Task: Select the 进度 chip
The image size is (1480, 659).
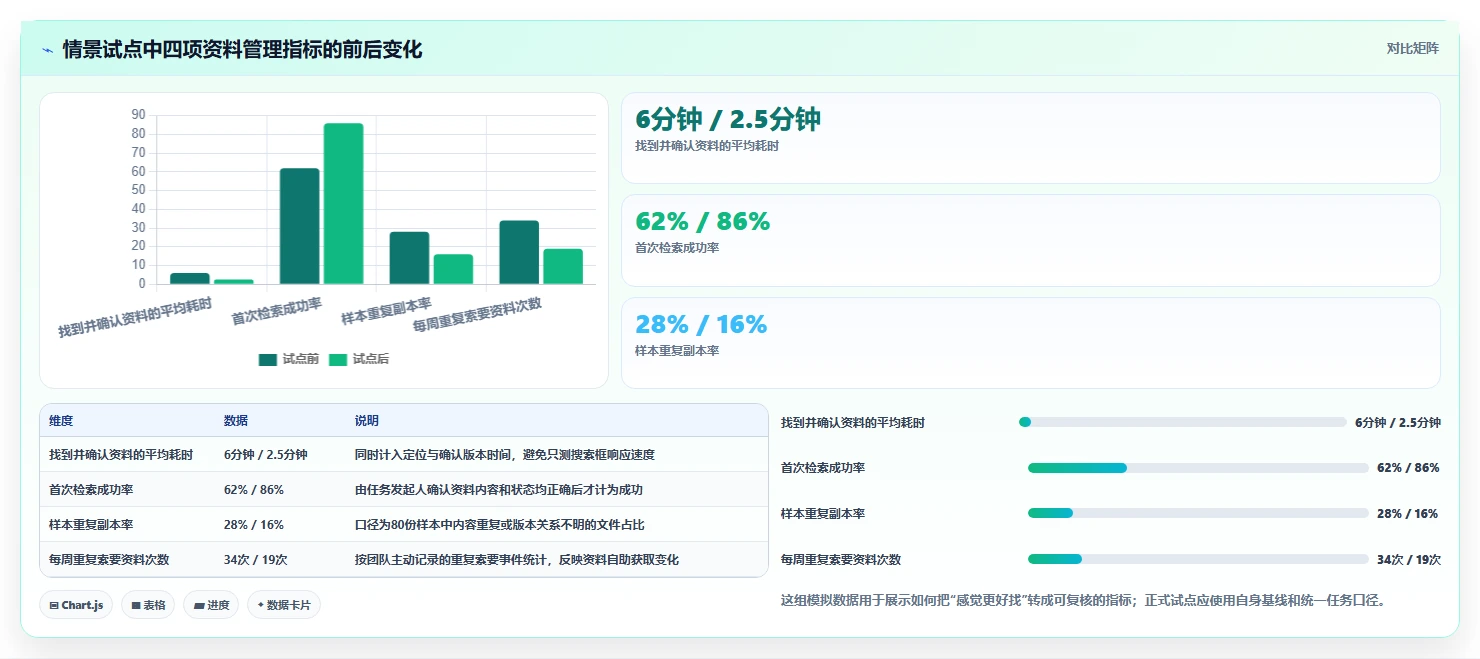Action: (211, 605)
